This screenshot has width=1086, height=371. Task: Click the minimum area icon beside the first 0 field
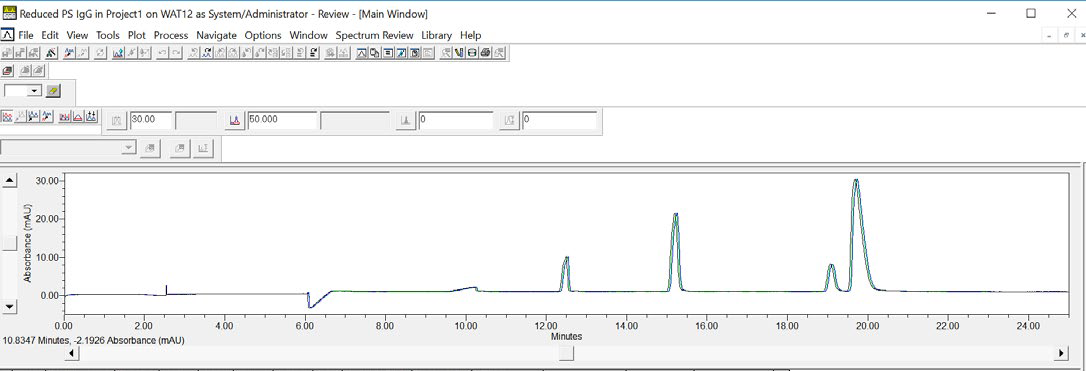(x=405, y=120)
